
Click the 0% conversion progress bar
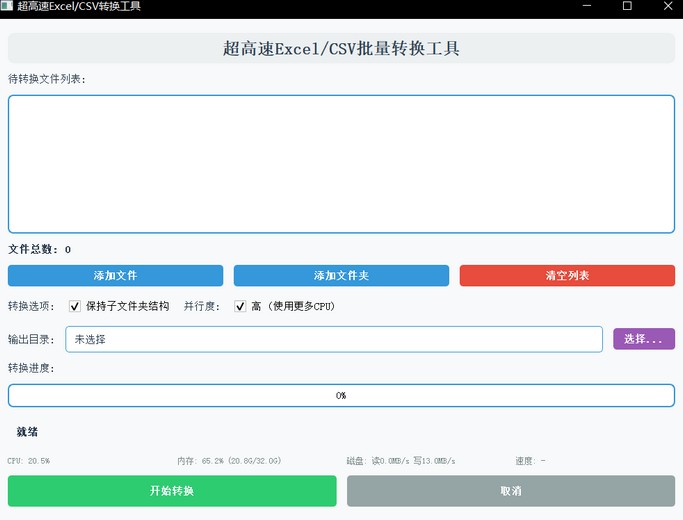click(341, 395)
